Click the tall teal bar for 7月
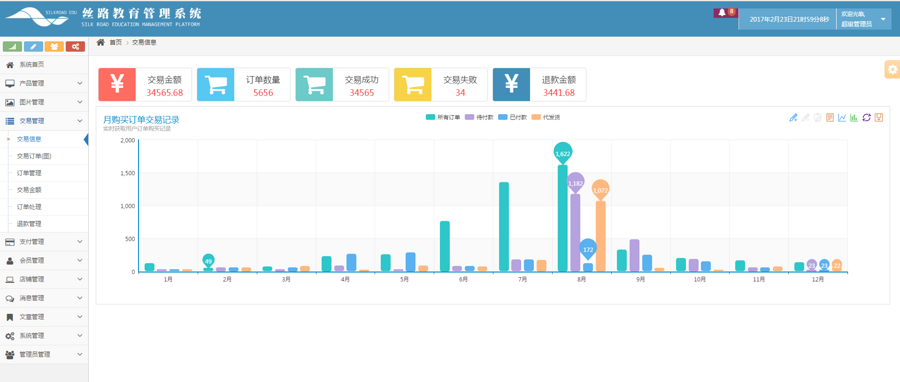The height and width of the screenshot is (382, 900). click(504, 227)
